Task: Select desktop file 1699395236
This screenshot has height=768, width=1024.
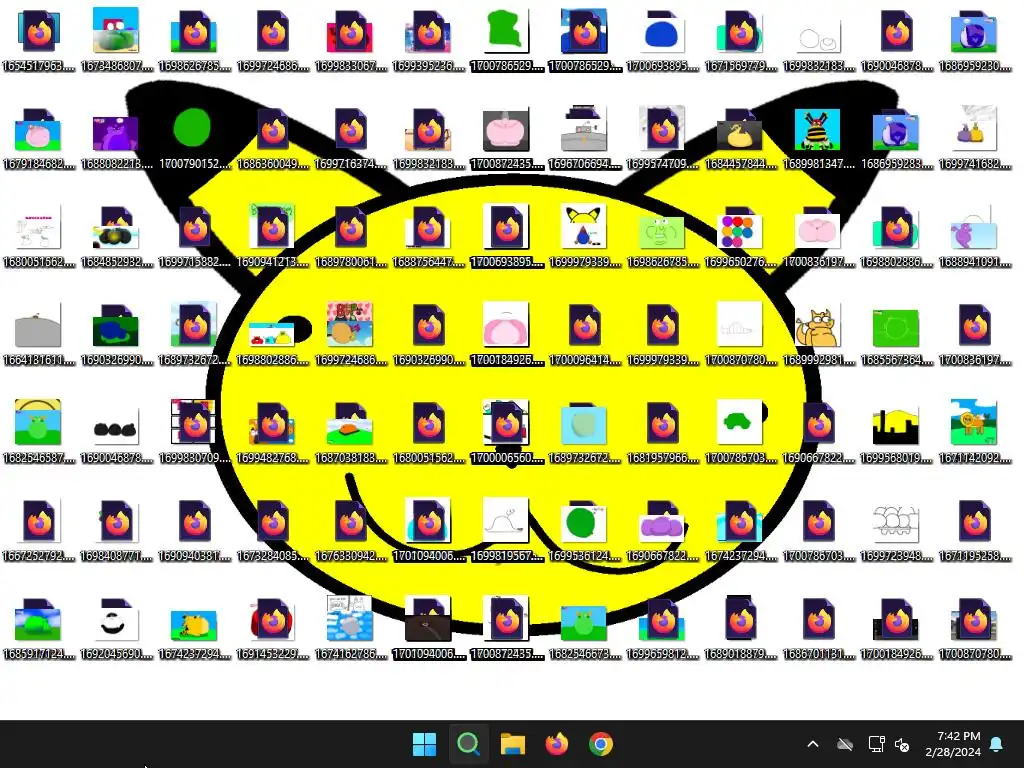Action: 428,39
